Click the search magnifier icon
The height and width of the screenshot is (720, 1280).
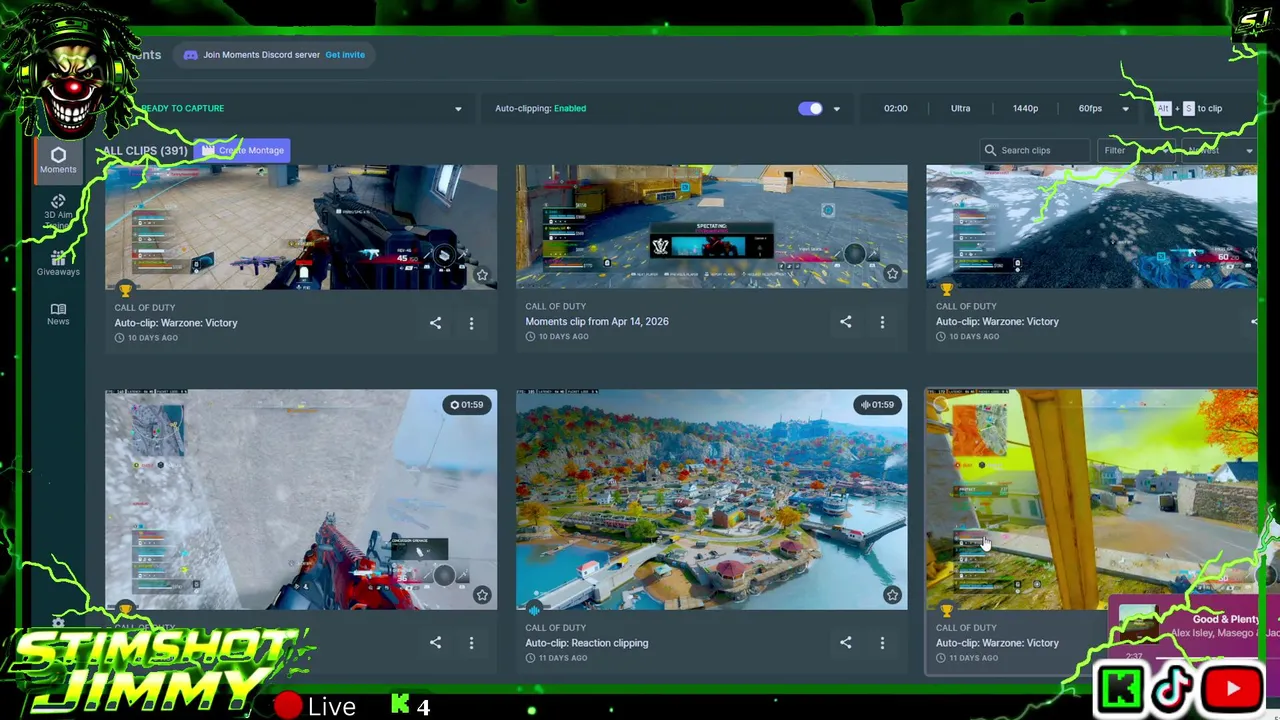991,150
